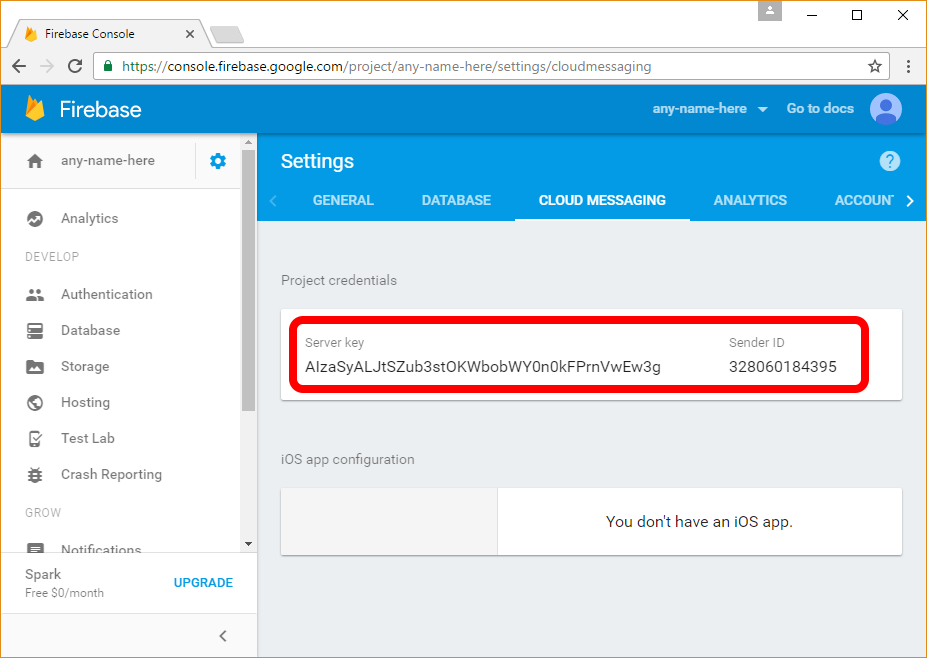Go back in browser history
Screen dimensions: 927x658
(19, 66)
